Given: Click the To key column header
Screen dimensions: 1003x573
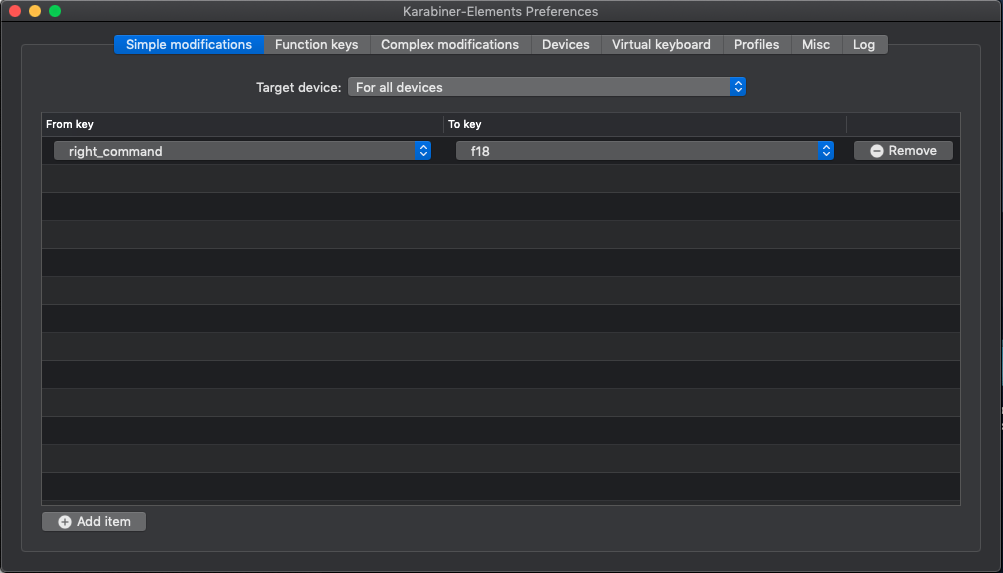Looking at the screenshot, I should point(645,125).
